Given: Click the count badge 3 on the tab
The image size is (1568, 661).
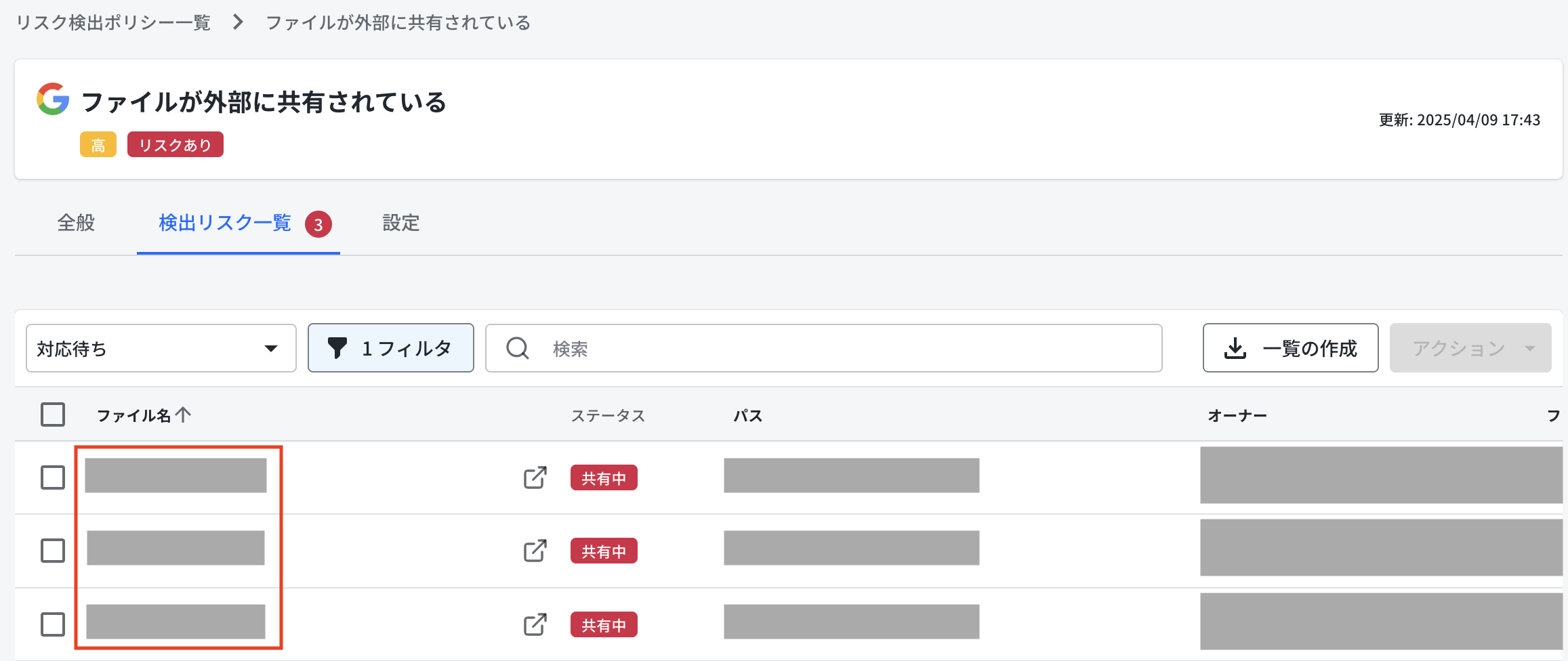Looking at the screenshot, I should coord(318,224).
